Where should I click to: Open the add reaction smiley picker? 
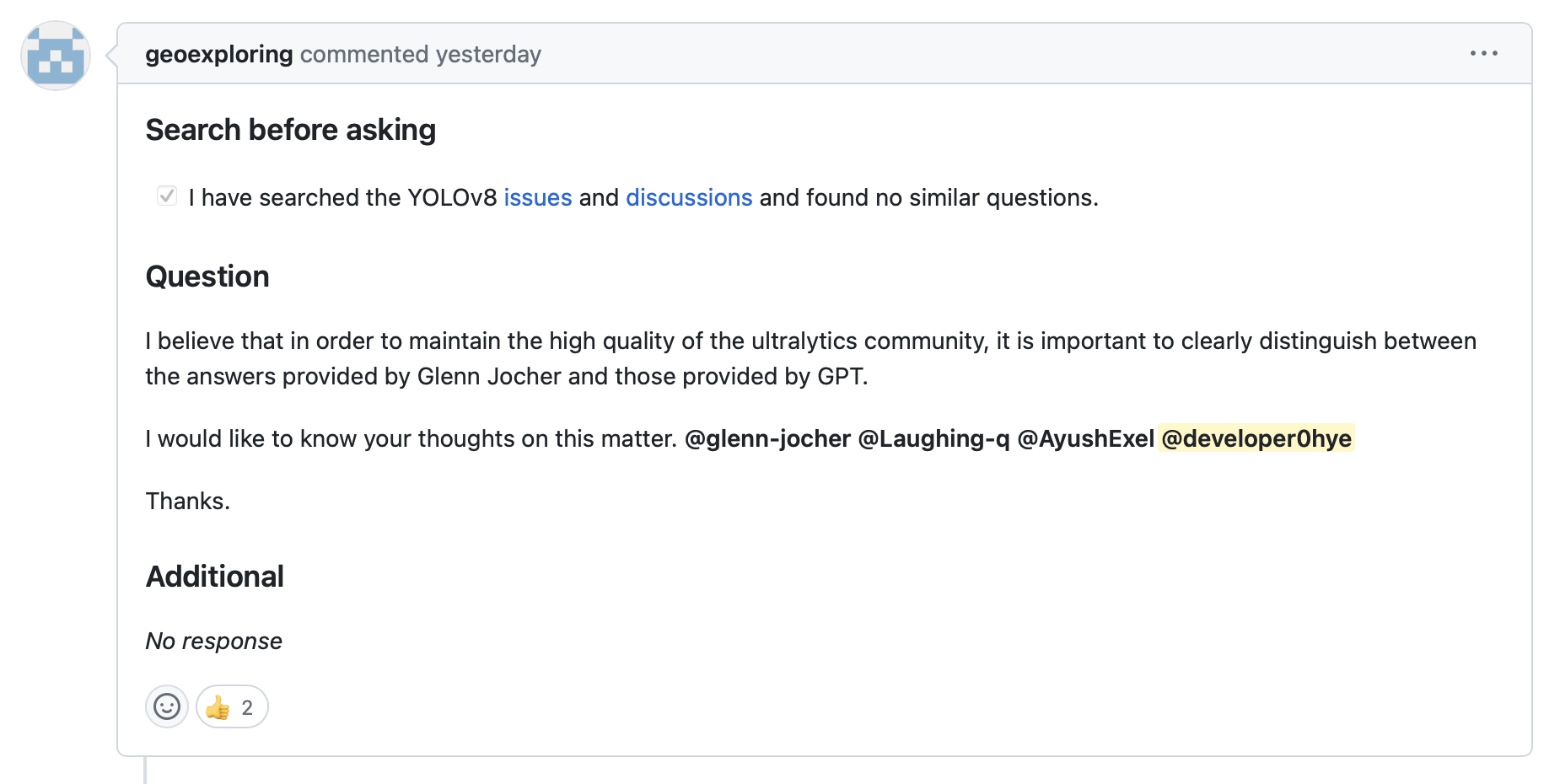pos(167,706)
